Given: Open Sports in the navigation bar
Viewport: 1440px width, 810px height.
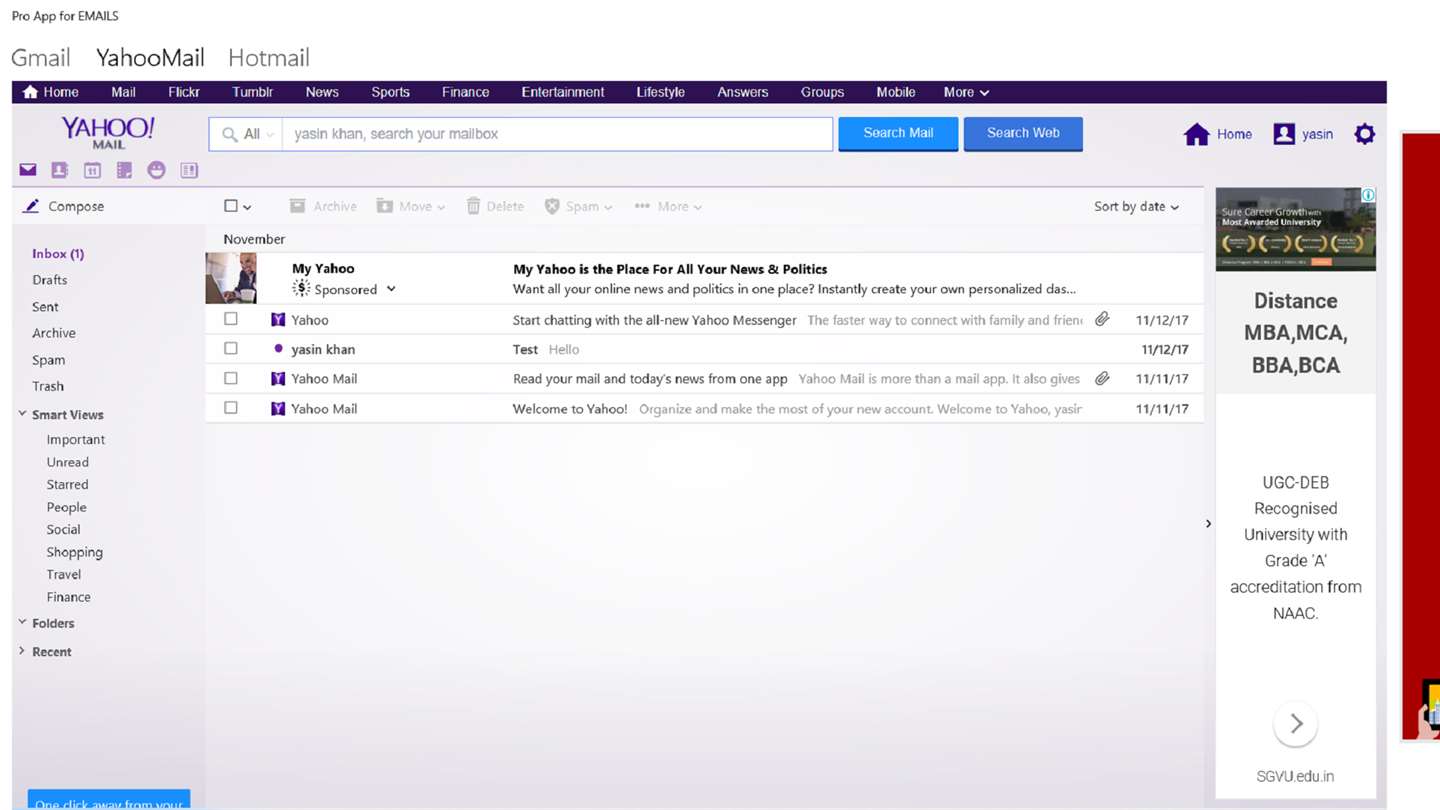Looking at the screenshot, I should (x=390, y=92).
